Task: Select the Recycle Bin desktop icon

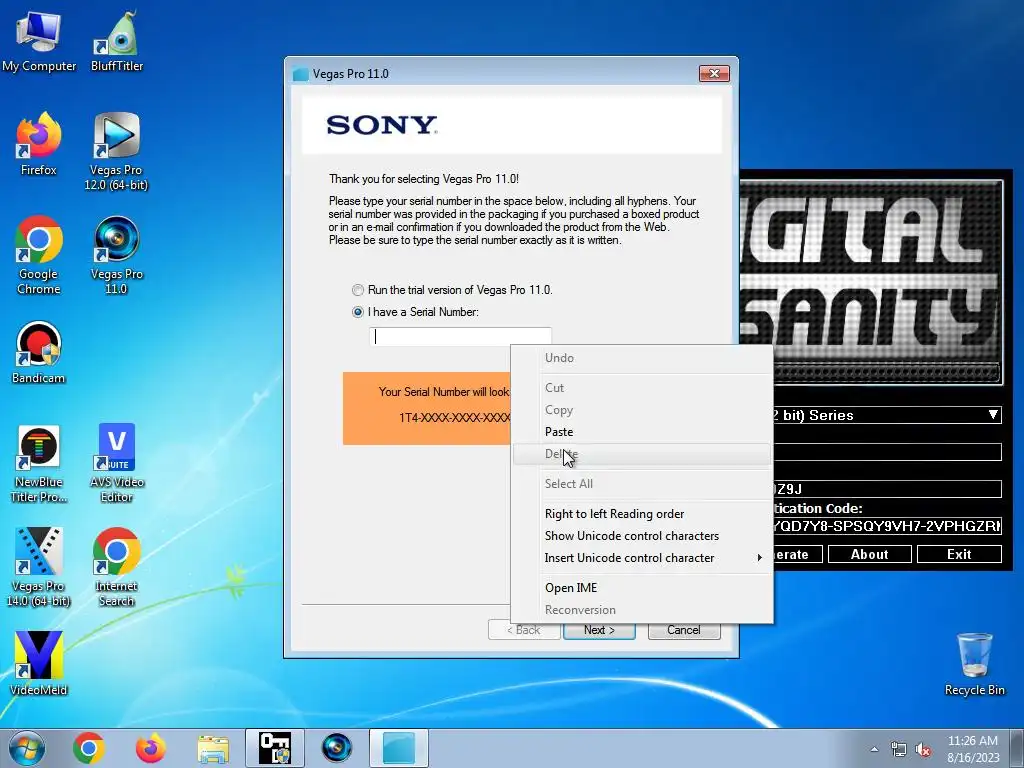Action: click(974, 664)
